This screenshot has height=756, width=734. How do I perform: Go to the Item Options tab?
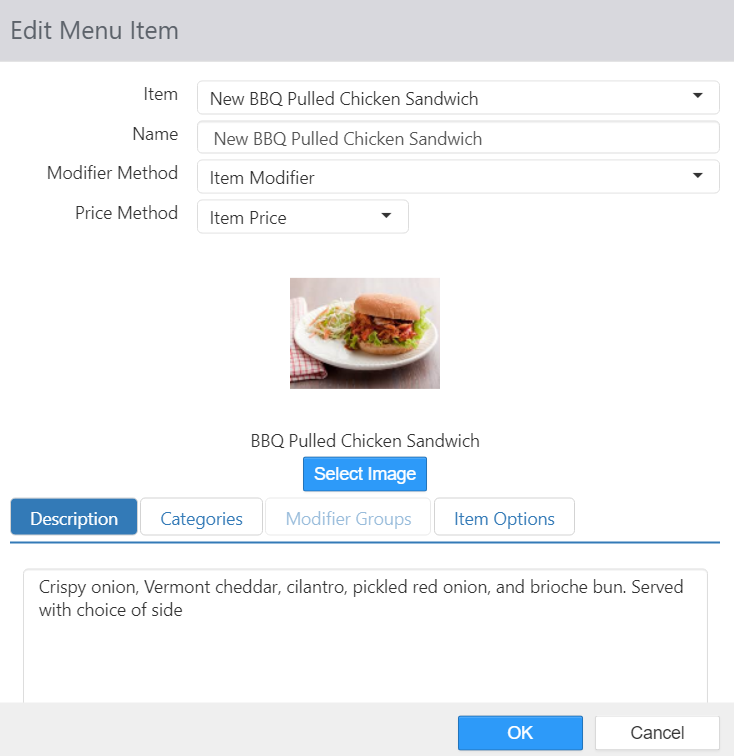pos(504,518)
